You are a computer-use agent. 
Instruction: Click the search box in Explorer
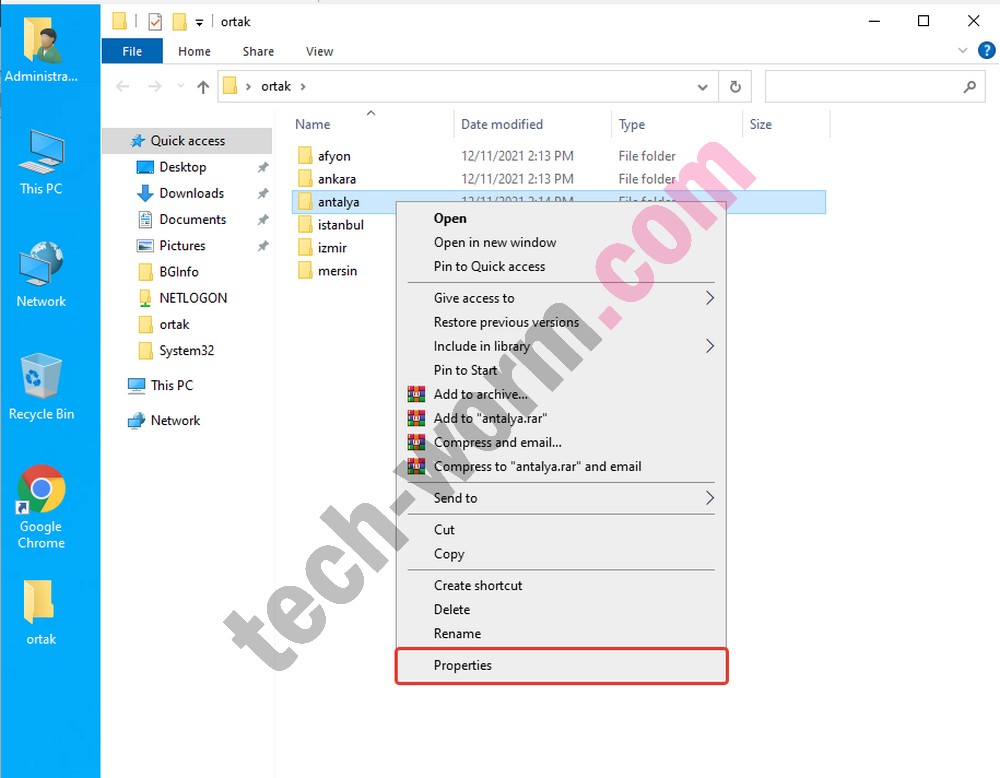(x=864, y=87)
